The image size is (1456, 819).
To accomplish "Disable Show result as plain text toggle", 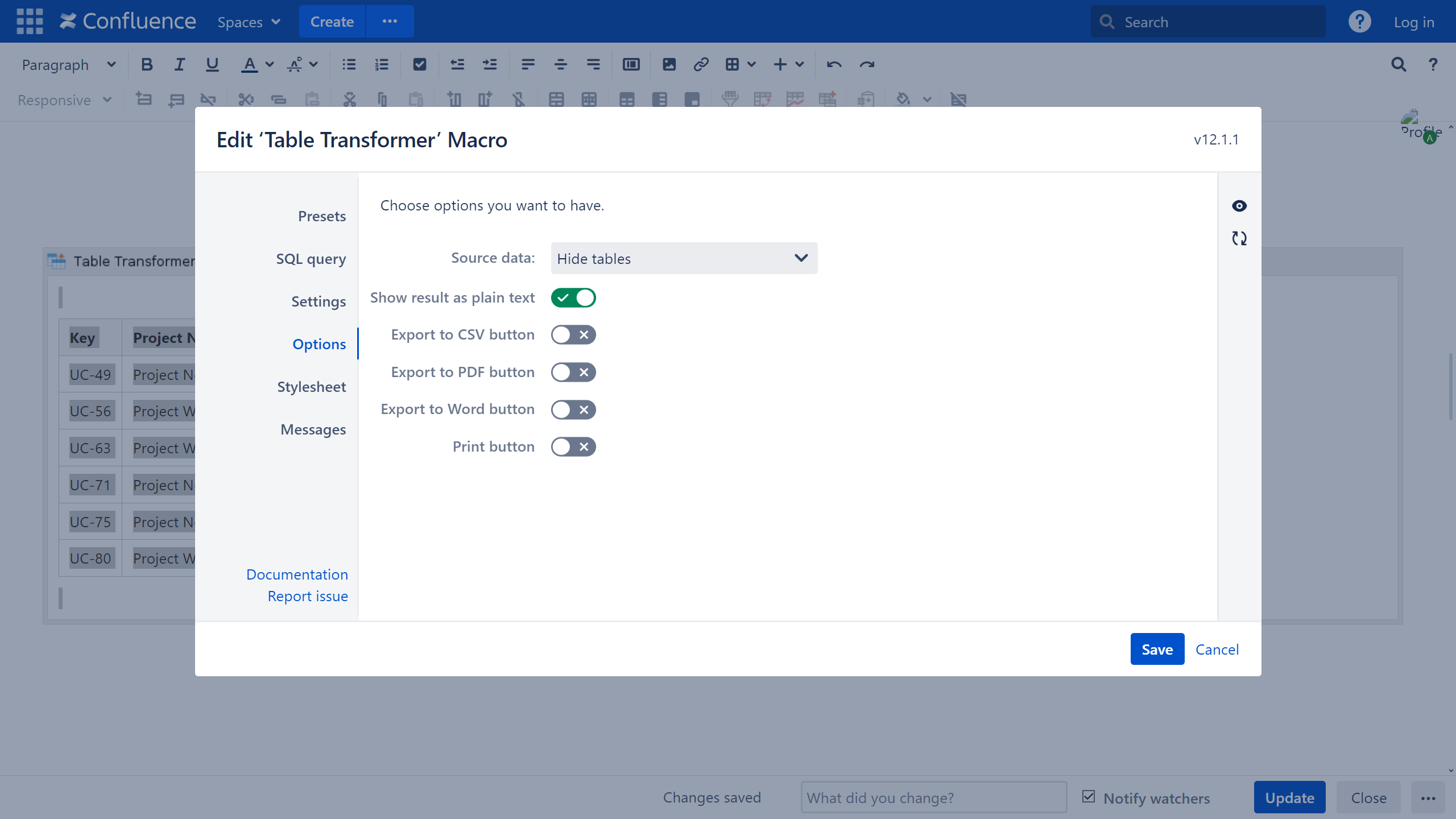I will [x=573, y=298].
